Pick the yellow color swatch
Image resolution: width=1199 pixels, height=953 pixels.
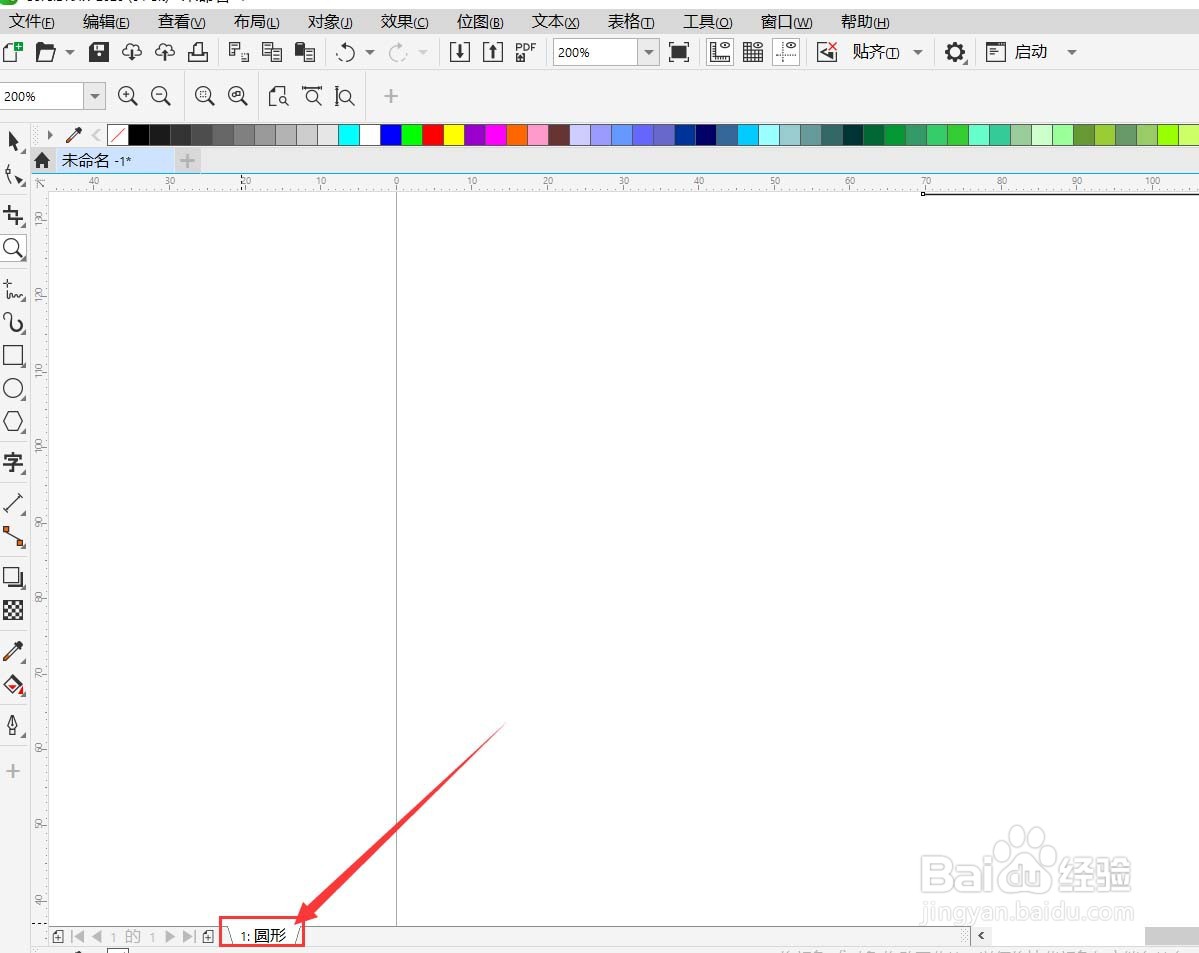(x=453, y=135)
